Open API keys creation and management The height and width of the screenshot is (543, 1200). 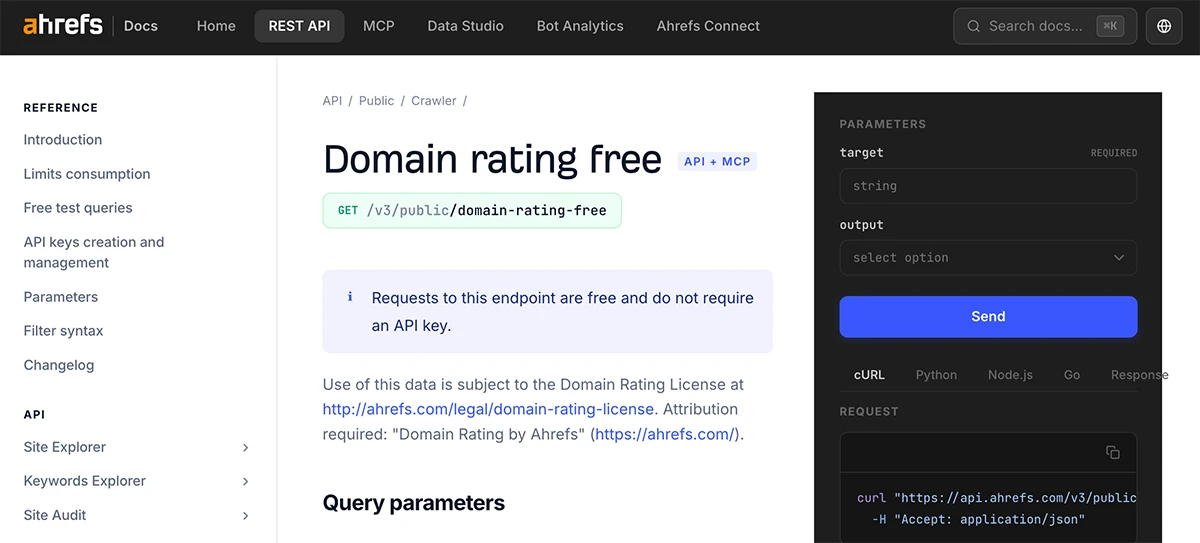tap(94, 252)
